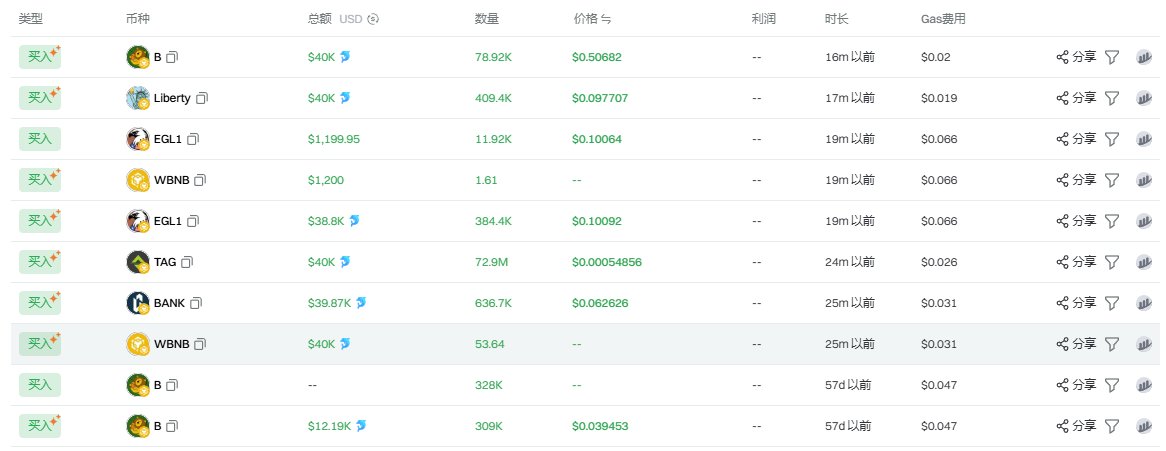Filter by the B $12.19K row

point(1112,426)
